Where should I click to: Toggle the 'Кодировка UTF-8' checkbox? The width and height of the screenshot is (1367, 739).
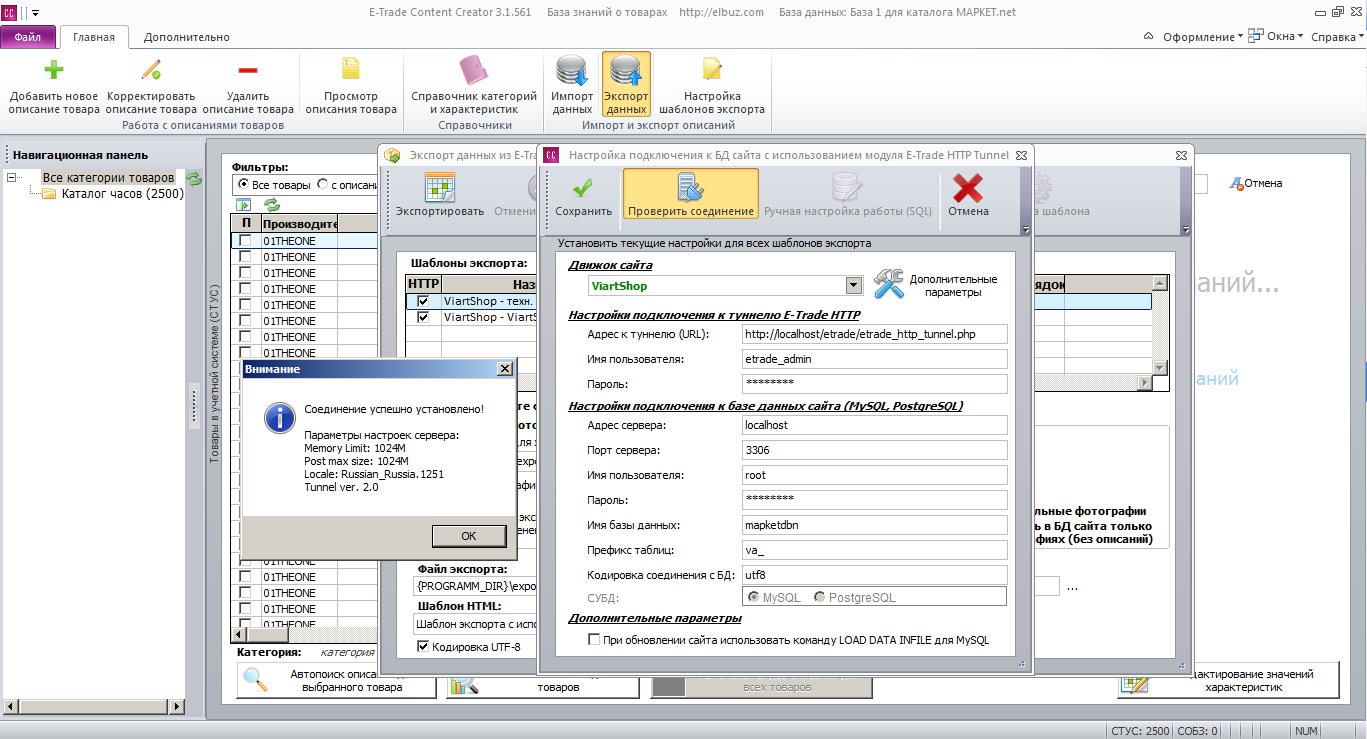point(423,647)
